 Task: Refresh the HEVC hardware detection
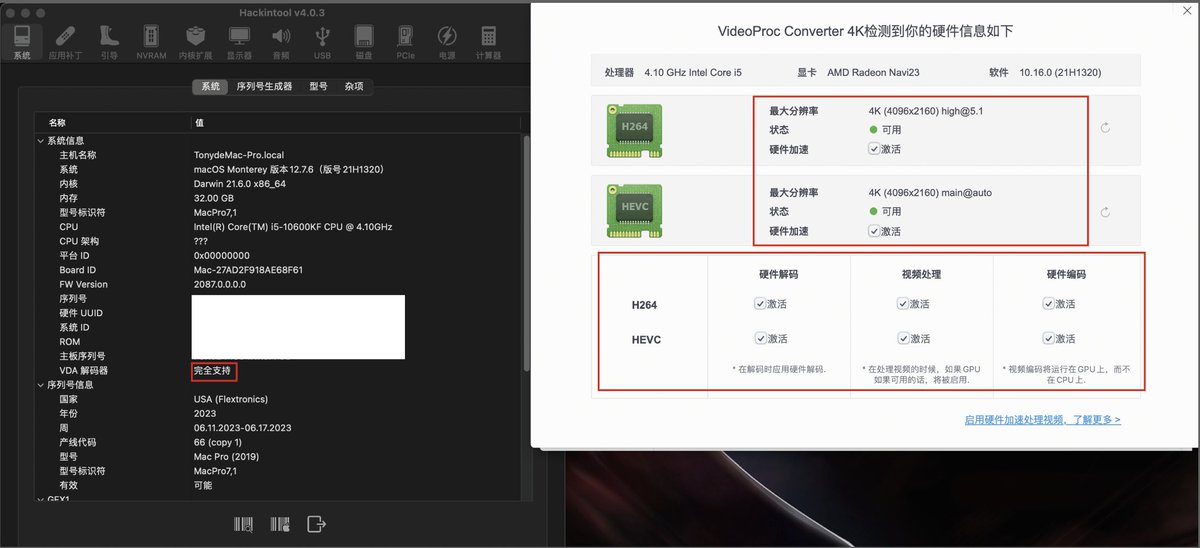click(x=1104, y=212)
